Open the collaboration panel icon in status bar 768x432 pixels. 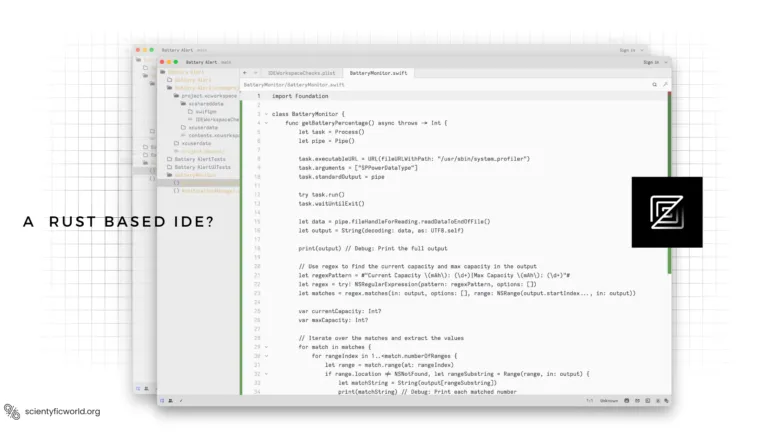pos(170,401)
